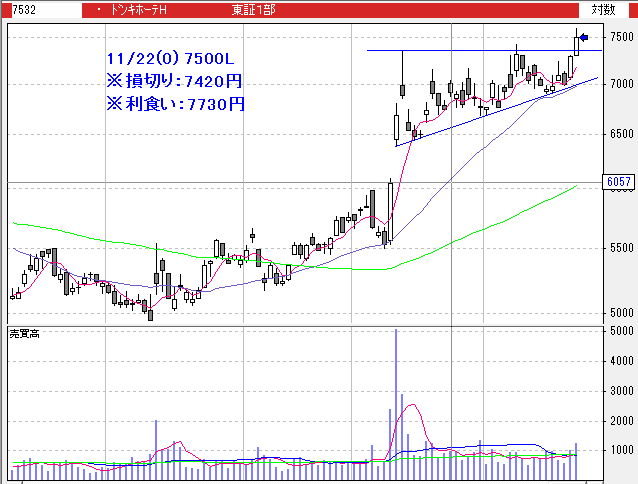Viewport: 638px width, 484px height.
Task: Click the tallest volume spike bar
Action: [x=396, y=400]
